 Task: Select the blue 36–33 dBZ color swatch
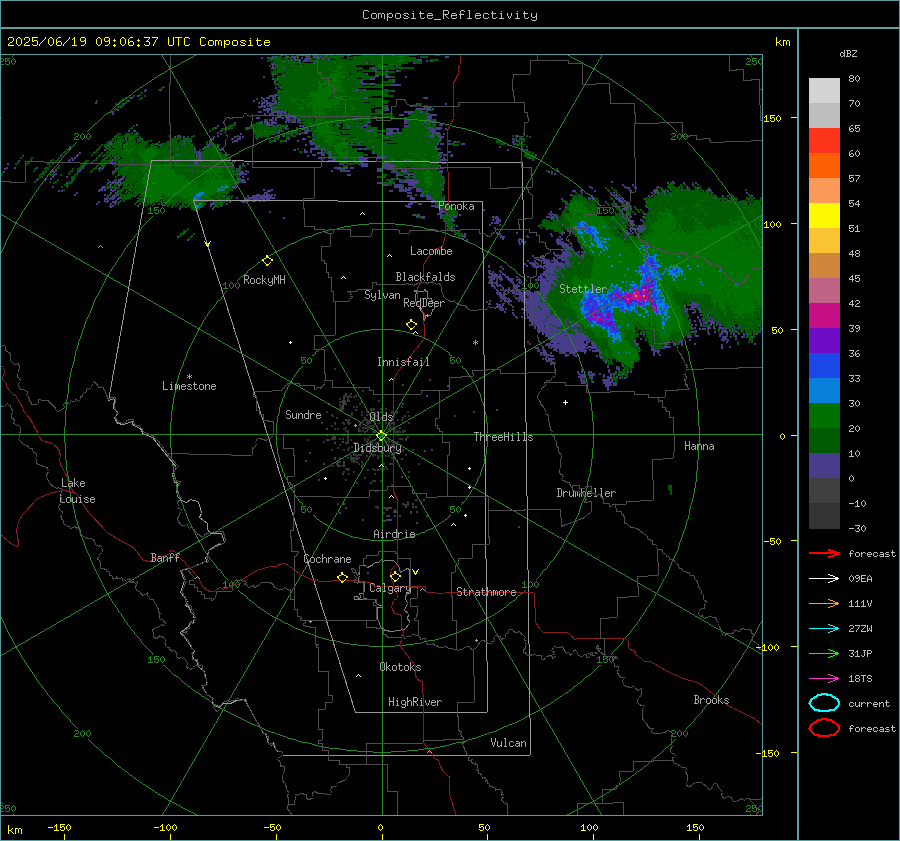[x=824, y=366]
